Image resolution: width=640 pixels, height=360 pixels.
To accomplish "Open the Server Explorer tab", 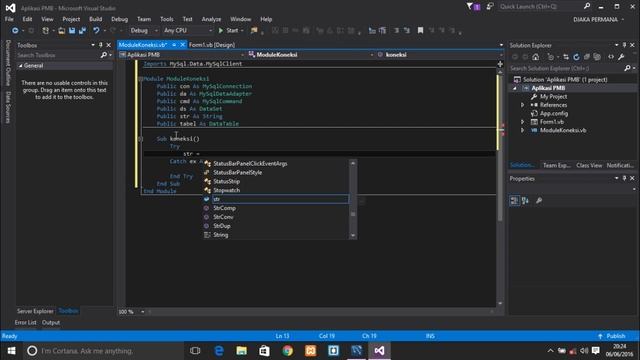I will (35, 311).
